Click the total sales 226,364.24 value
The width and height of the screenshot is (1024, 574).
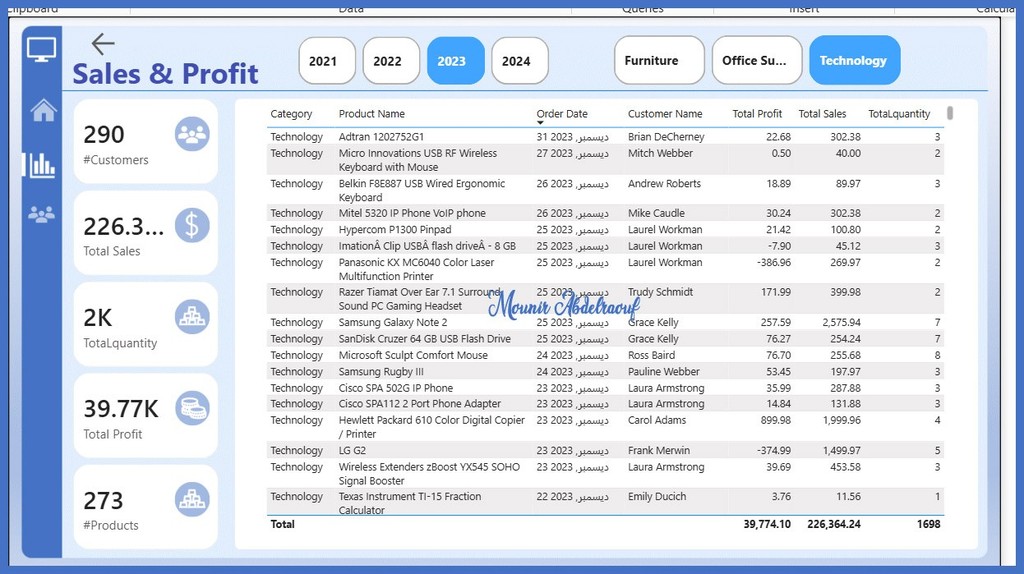833,524
